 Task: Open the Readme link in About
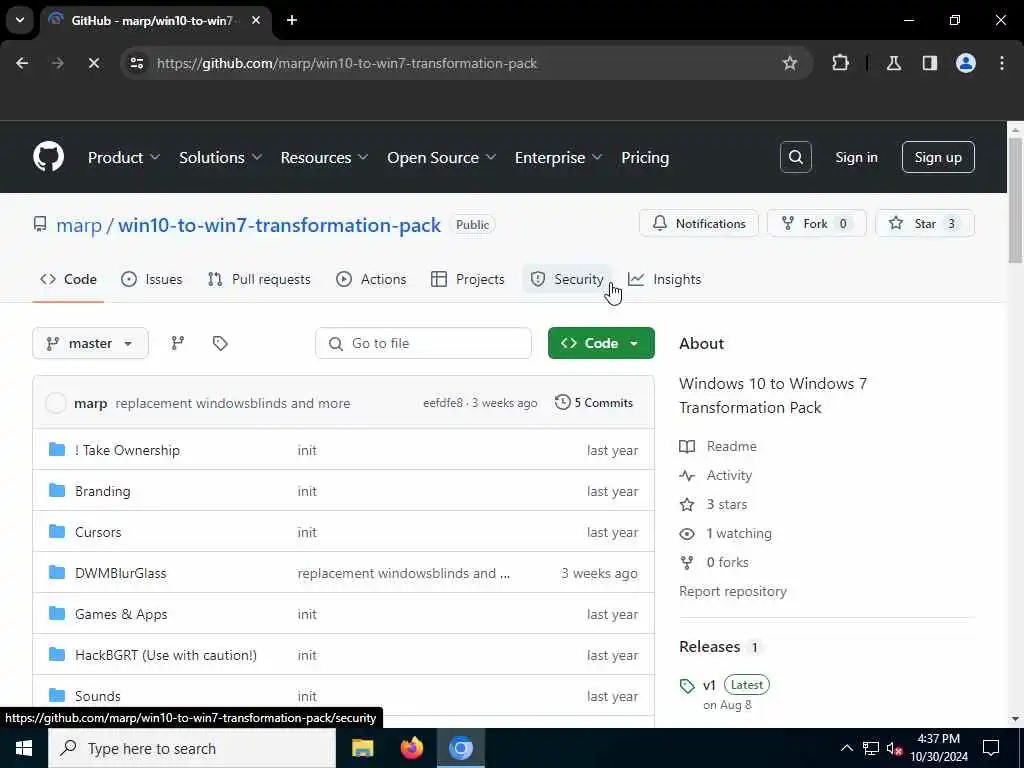pos(718,446)
